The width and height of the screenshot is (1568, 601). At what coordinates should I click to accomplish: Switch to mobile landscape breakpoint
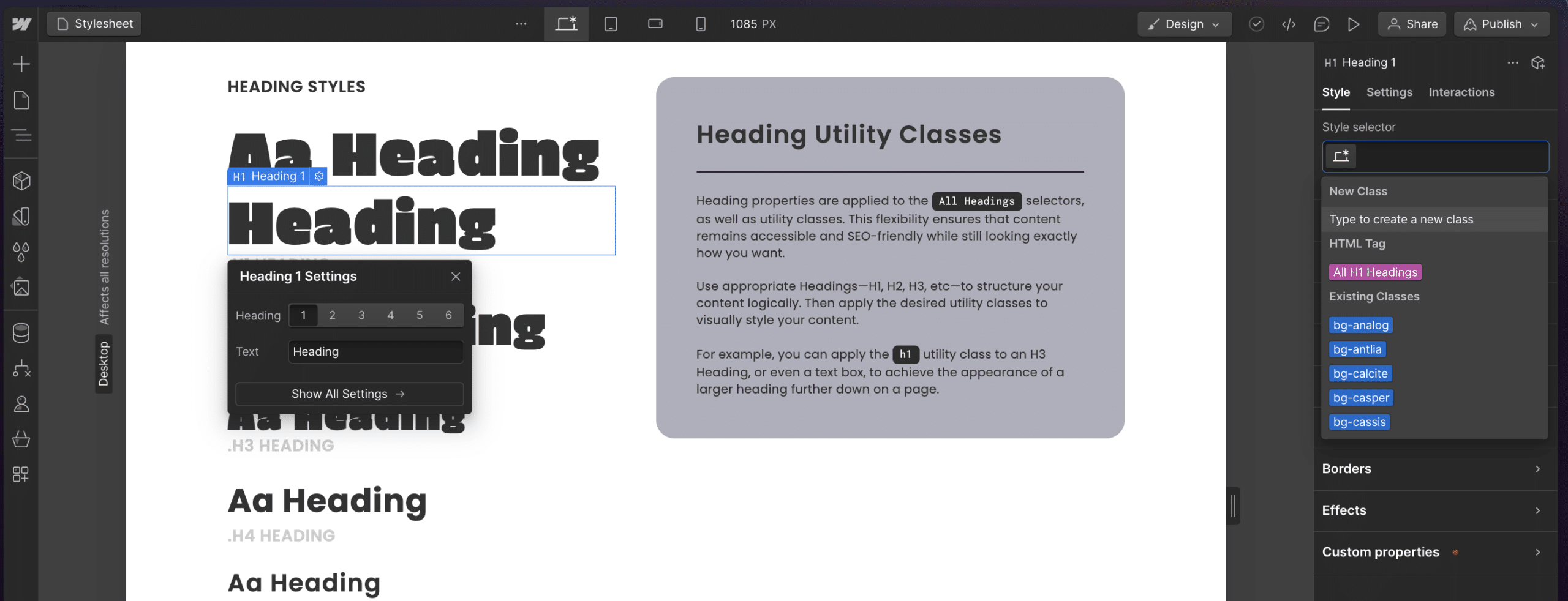pyautogui.click(x=655, y=24)
